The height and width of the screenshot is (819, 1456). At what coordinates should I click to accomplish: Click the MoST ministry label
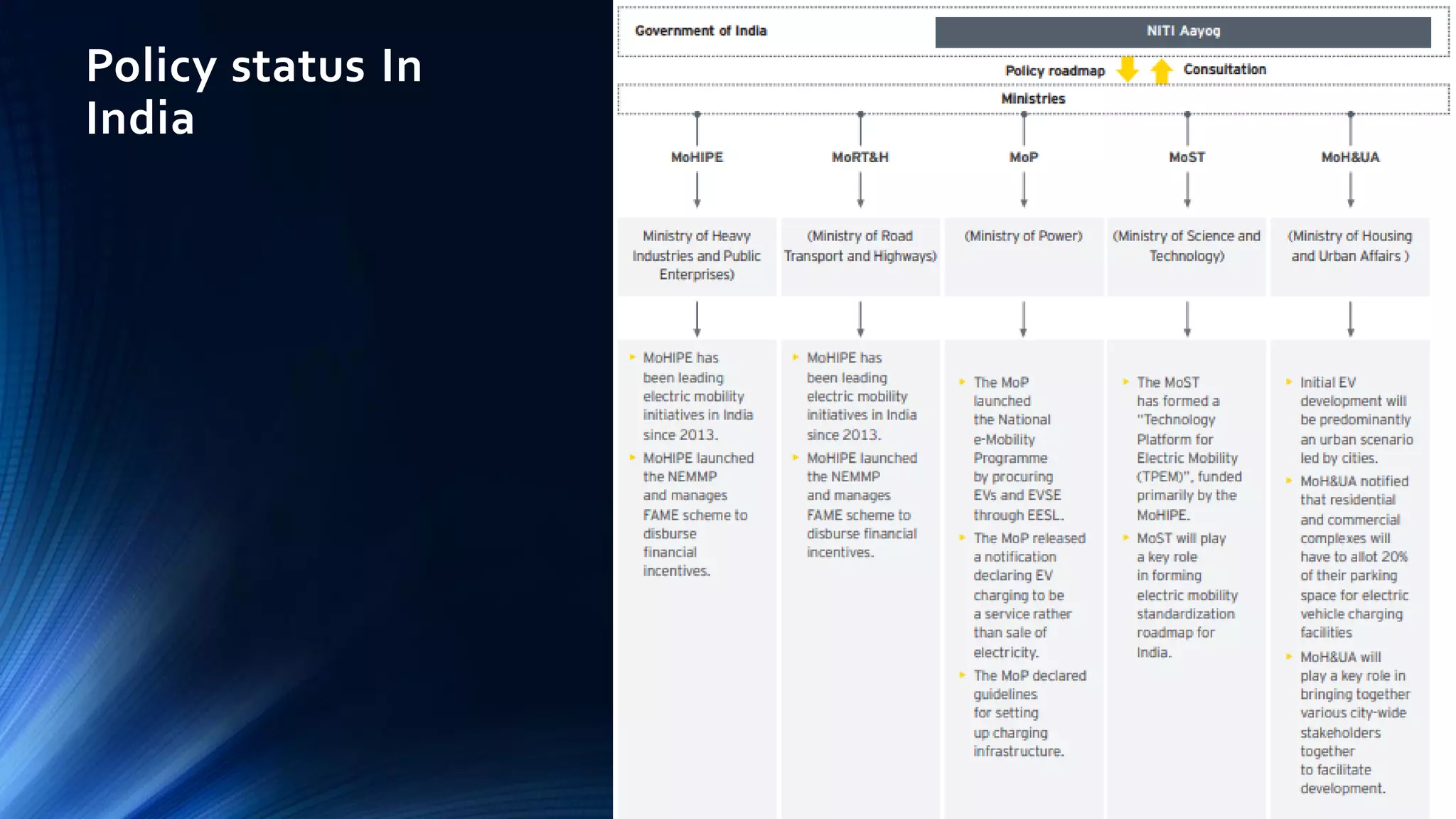(x=1187, y=157)
